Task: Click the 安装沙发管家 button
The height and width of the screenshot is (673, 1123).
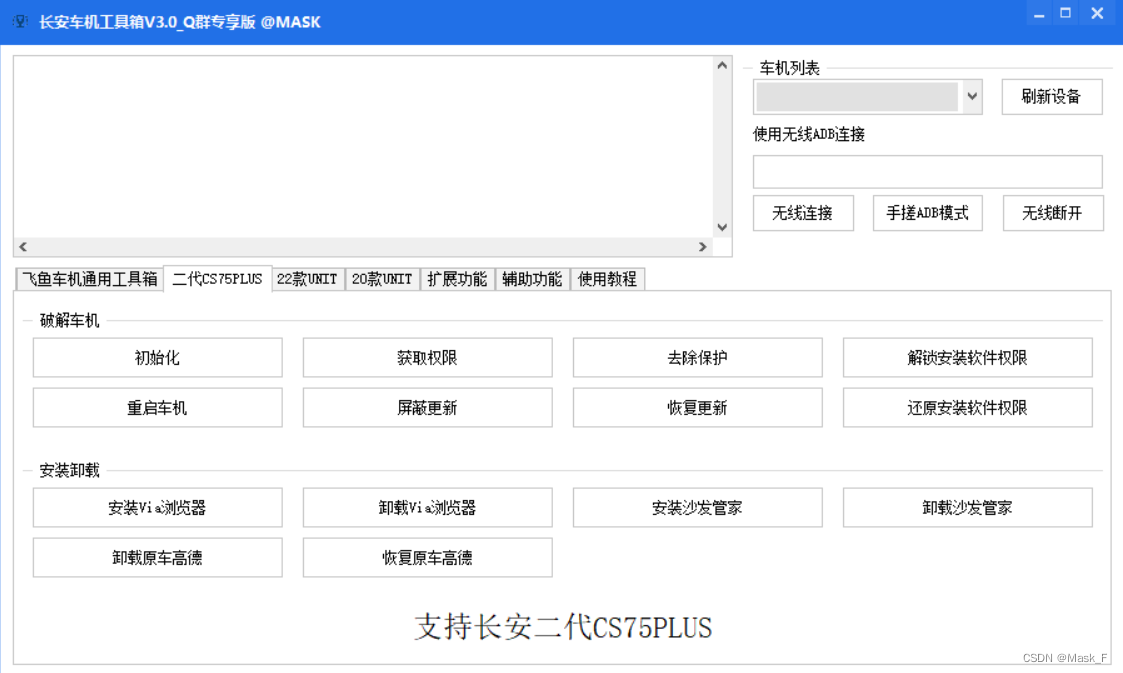Action: 698,508
